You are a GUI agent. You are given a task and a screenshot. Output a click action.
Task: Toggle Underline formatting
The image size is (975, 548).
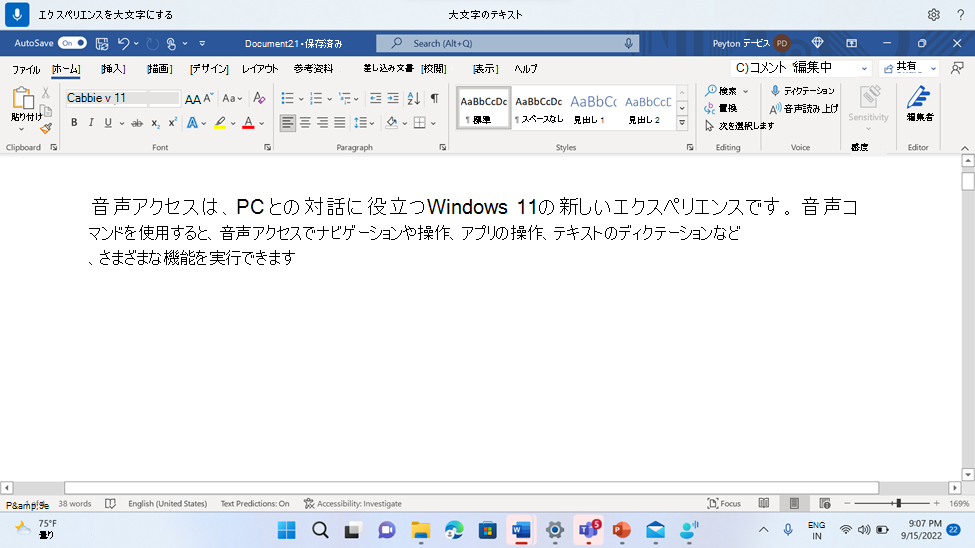point(108,123)
